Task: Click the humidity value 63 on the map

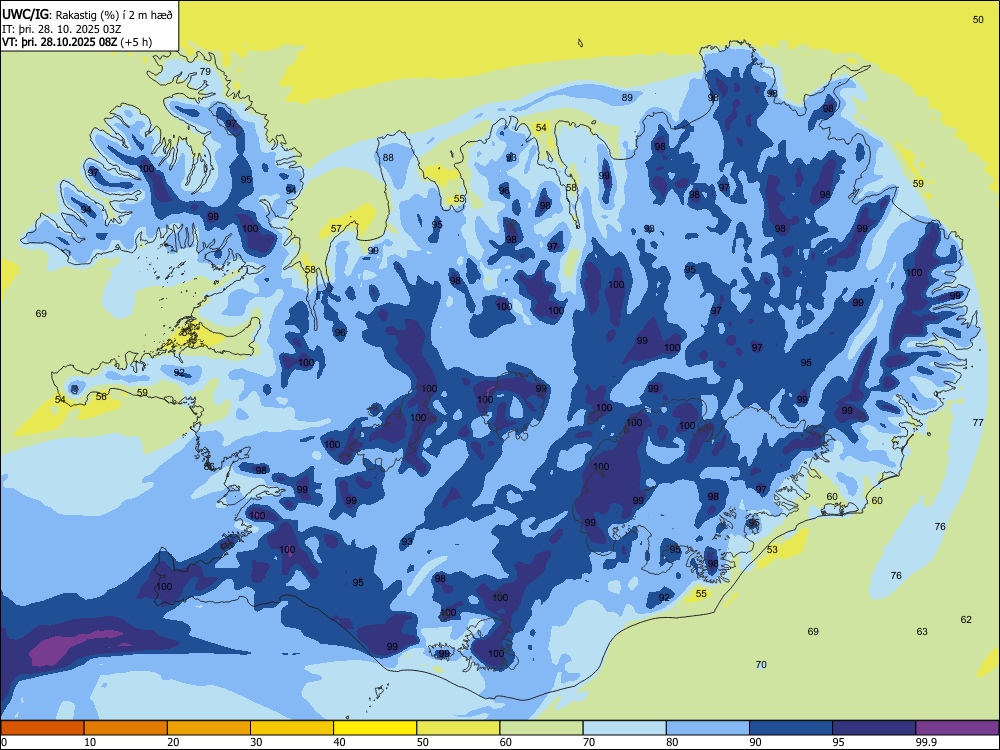Action: click(x=922, y=631)
